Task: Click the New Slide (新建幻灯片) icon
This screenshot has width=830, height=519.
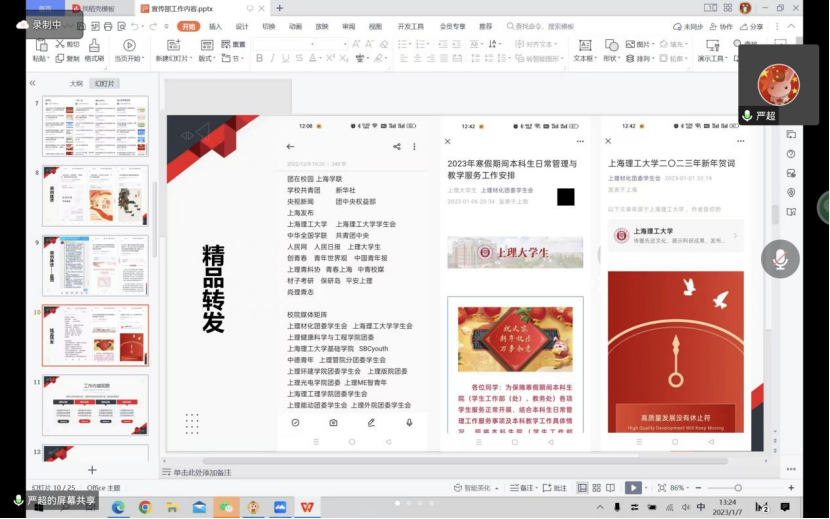Action: 174,46
